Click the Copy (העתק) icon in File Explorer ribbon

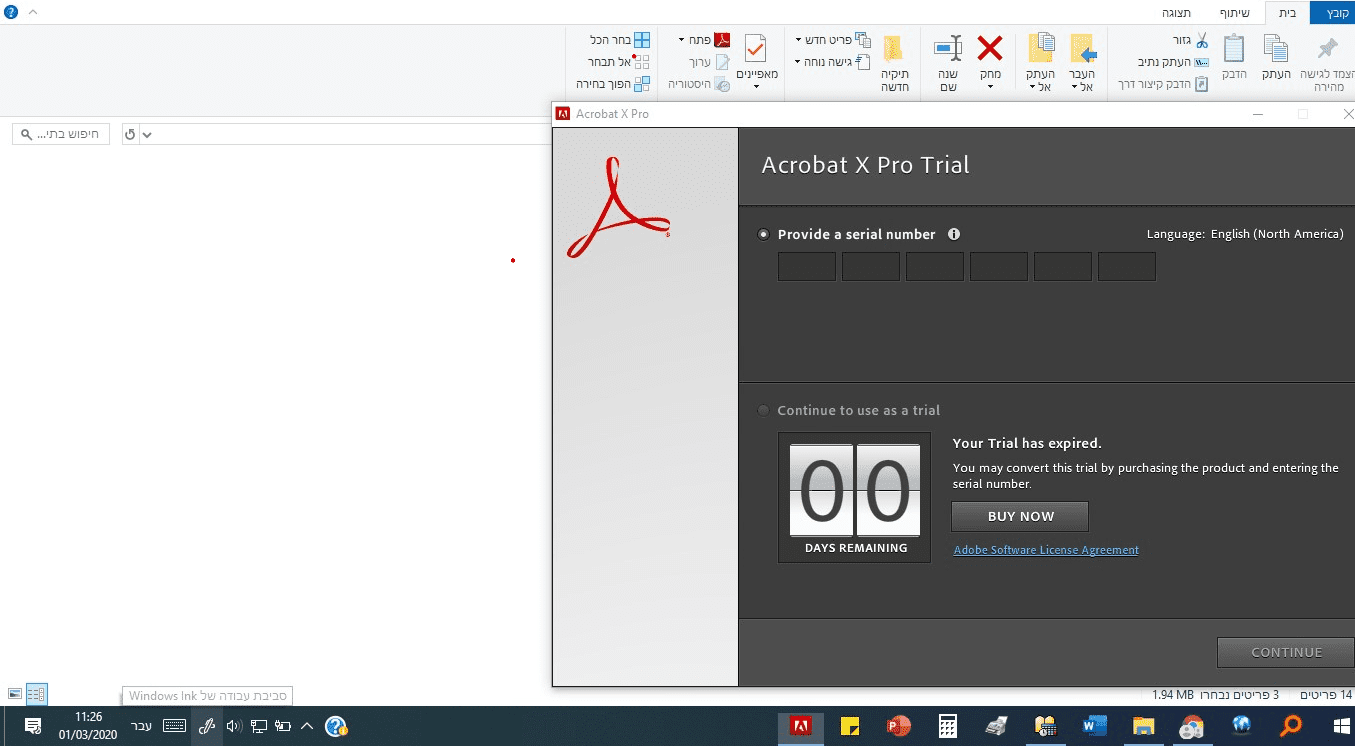coord(1276,48)
